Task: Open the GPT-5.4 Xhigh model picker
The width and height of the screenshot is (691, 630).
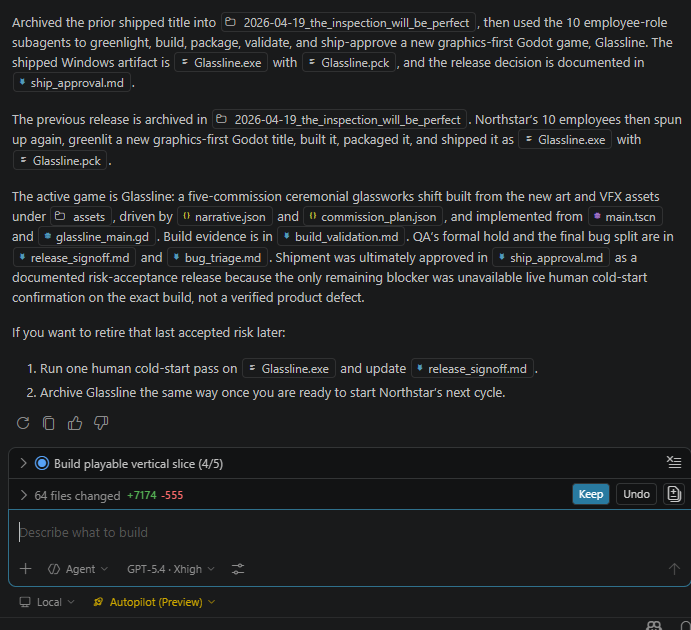Action: [170, 569]
